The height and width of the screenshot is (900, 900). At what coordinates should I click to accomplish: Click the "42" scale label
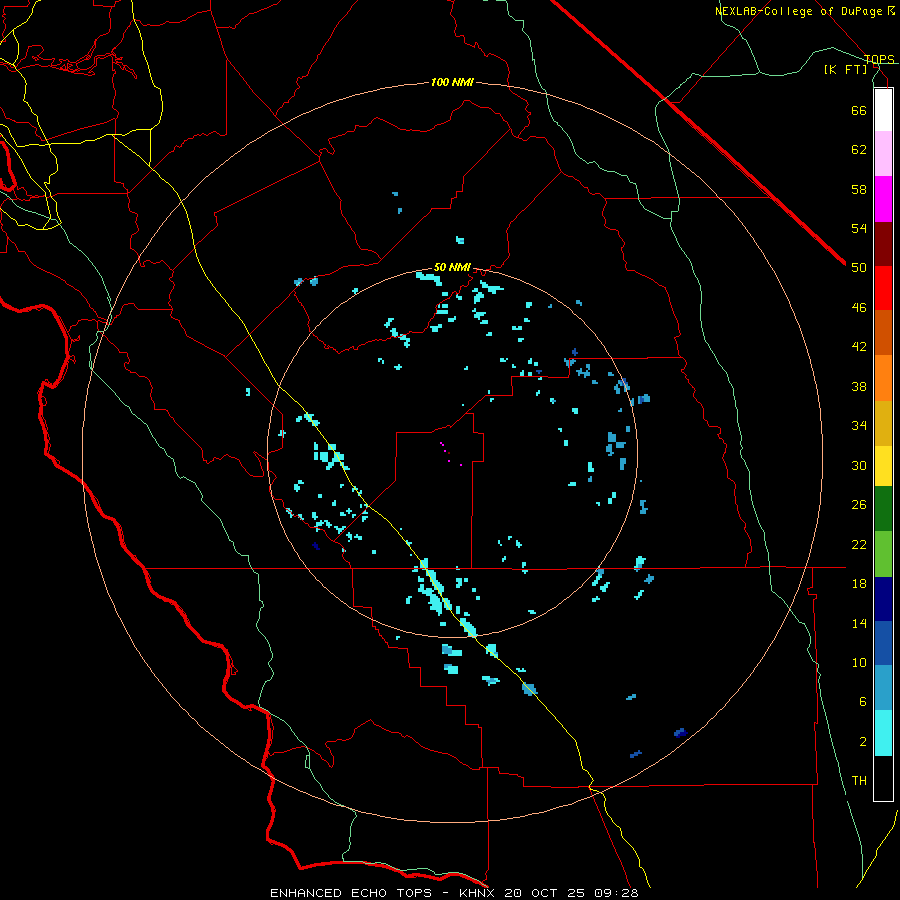tap(859, 347)
